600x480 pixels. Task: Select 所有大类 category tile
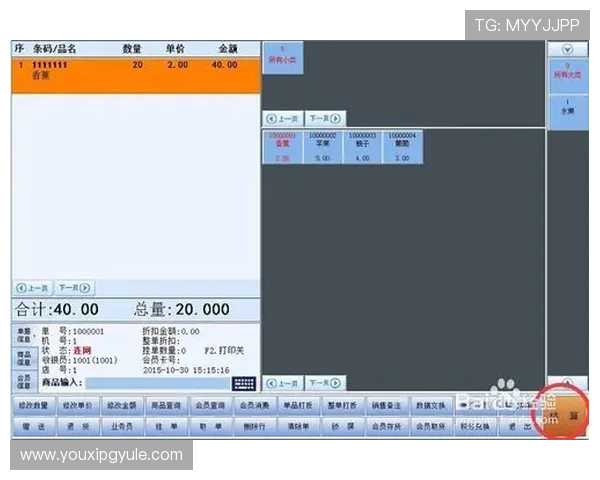coord(568,72)
